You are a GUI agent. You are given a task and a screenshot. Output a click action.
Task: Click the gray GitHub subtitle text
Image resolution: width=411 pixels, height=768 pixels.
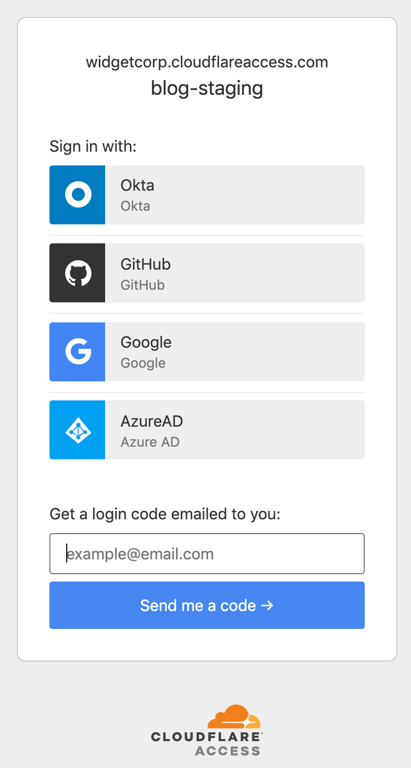(x=143, y=285)
